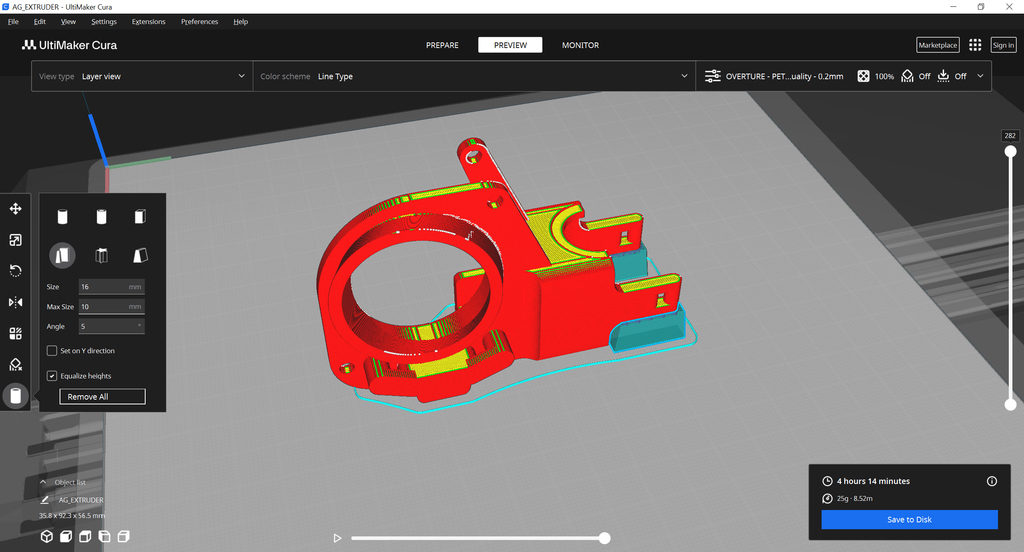
Task: Open the Help menu
Action: click(x=240, y=22)
